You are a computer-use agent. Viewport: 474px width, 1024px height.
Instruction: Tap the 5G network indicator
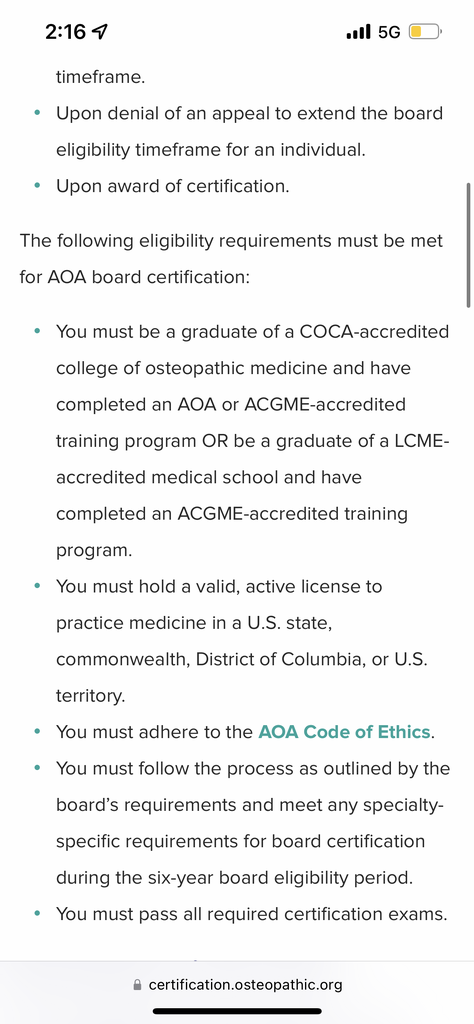tap(389, 31)
